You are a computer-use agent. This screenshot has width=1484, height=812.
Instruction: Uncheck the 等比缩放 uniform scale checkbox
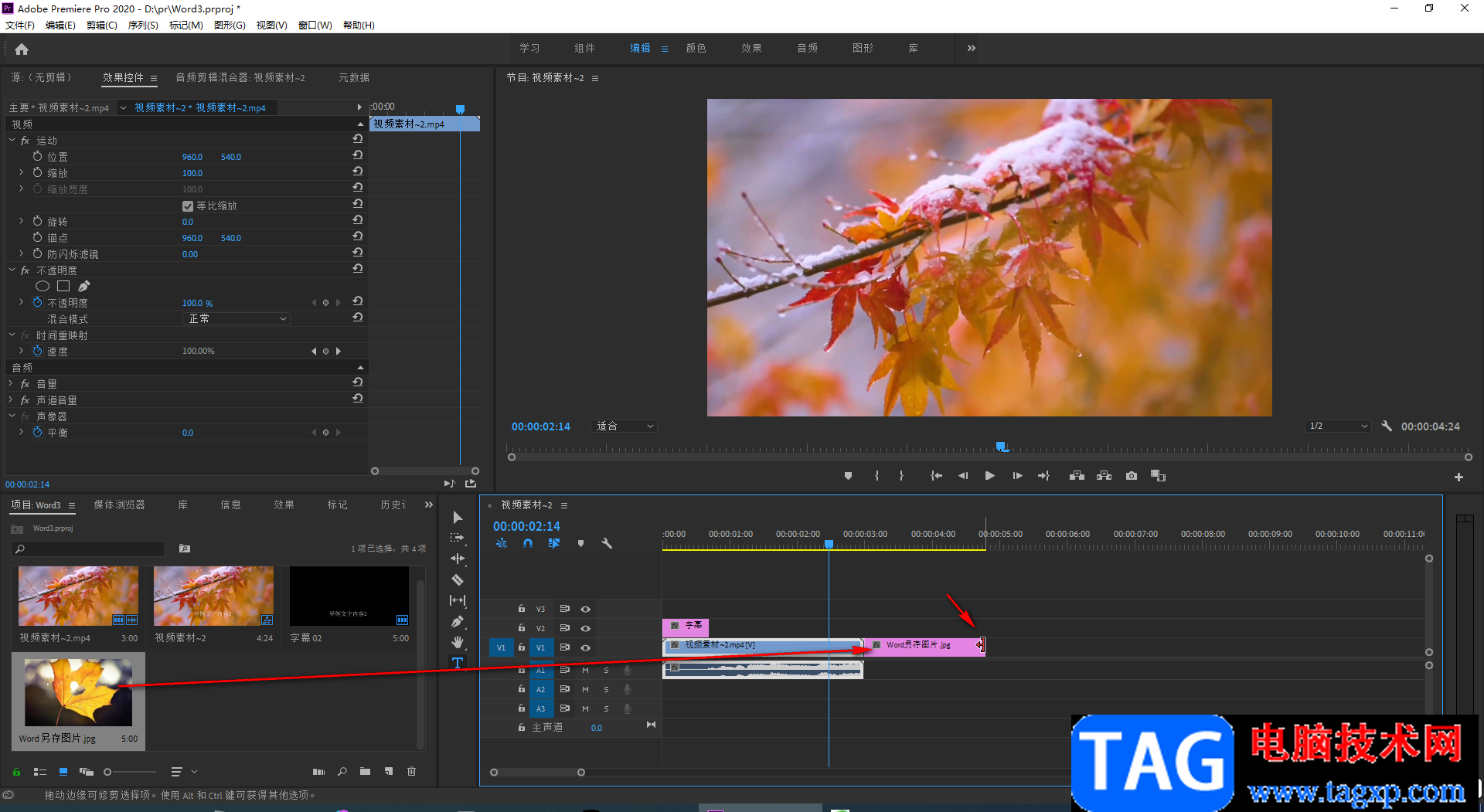click(188, 206)
